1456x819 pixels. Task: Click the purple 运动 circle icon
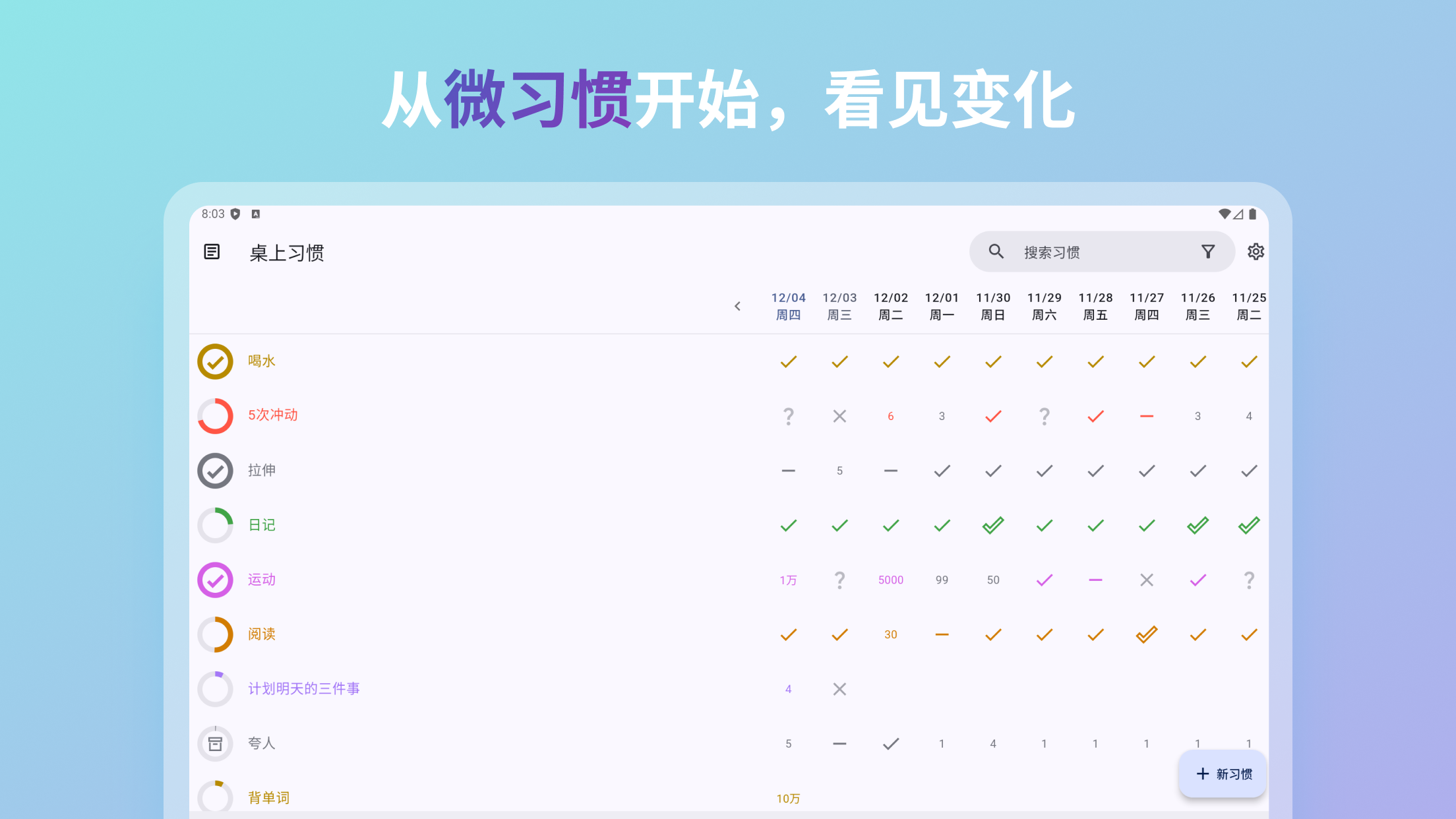pos(215,580)
